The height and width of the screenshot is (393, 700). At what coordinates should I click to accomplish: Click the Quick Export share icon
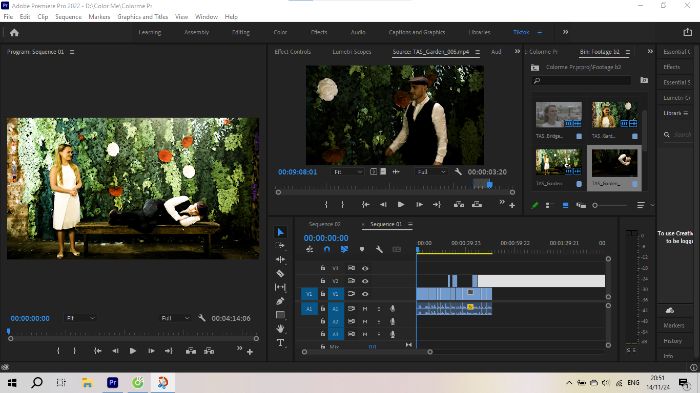688,32
